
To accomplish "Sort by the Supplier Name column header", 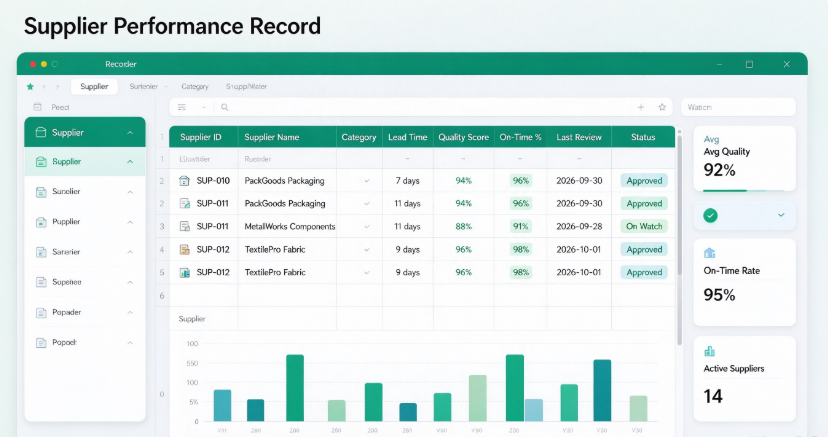I will 287,137.
